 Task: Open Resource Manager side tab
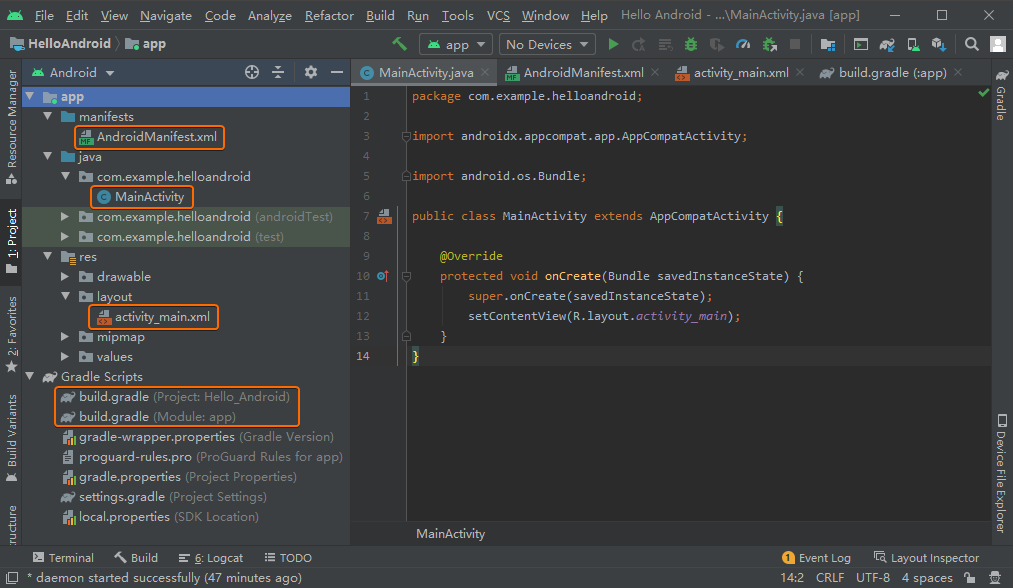point(12,127)
